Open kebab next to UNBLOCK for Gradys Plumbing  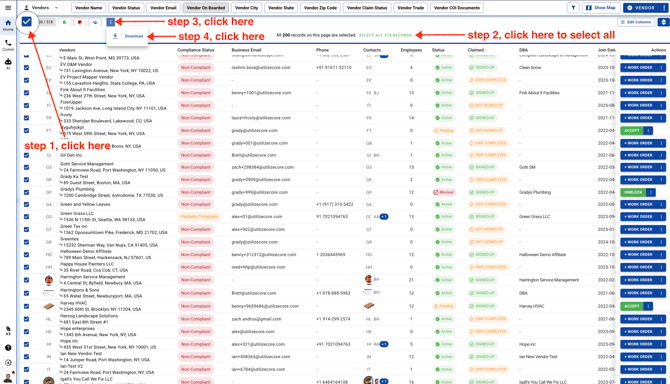pyautogui.click(x=650, y=192)
